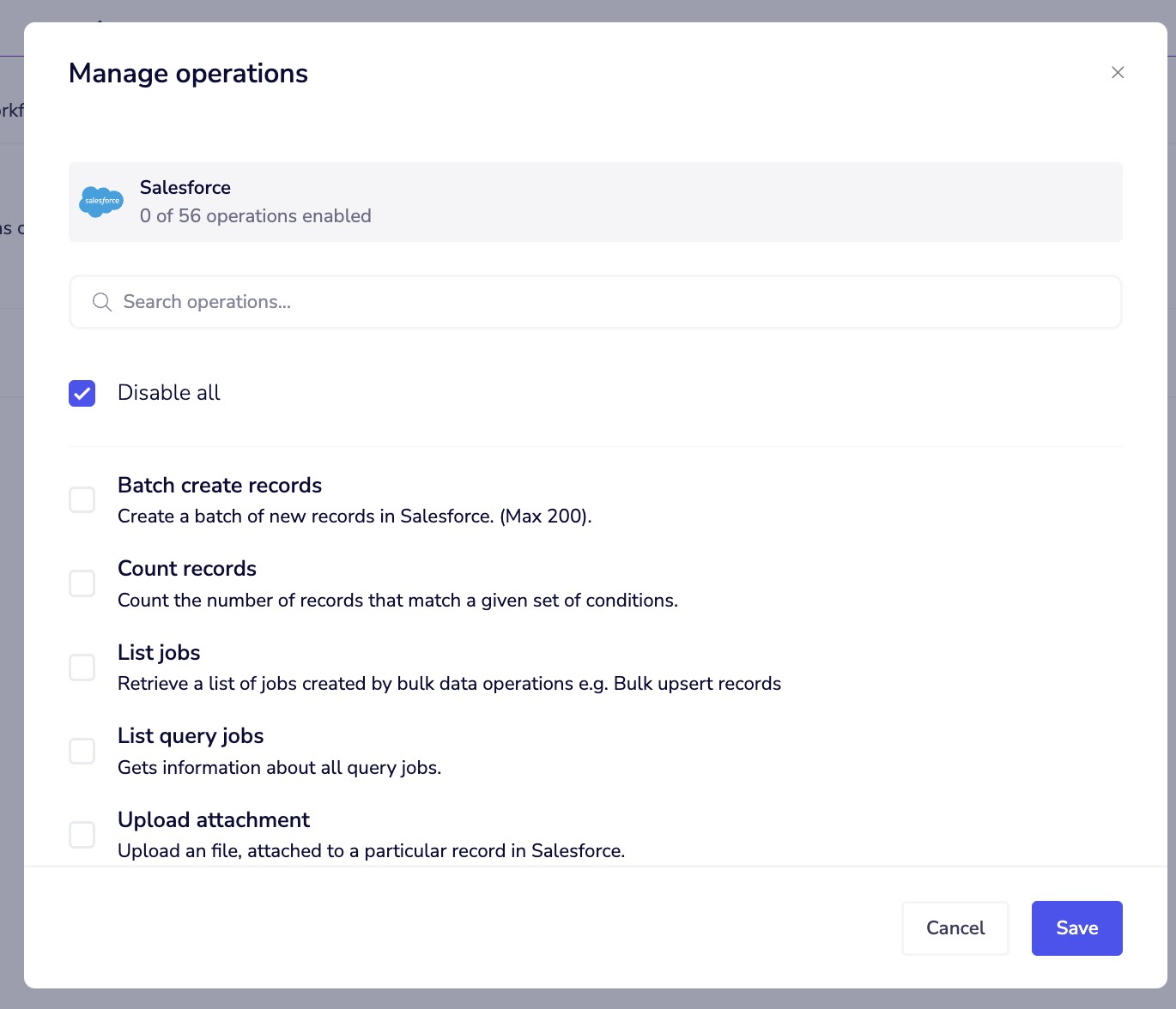
Task: Open the List query jobs operation entry
Action: tap(191, 736)
